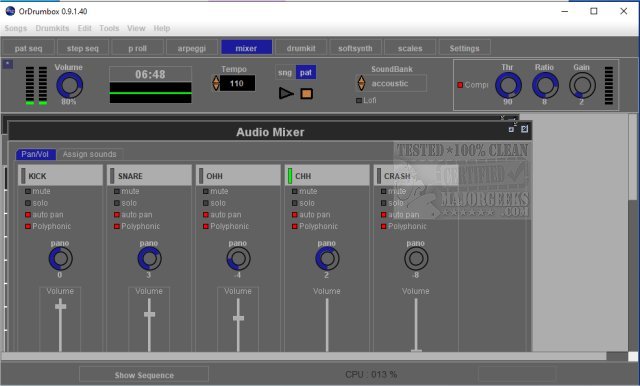The width and height of the screenshot is (640, 386).
Task: Click the SNARE volume slider handle
Action: (149, 314)
